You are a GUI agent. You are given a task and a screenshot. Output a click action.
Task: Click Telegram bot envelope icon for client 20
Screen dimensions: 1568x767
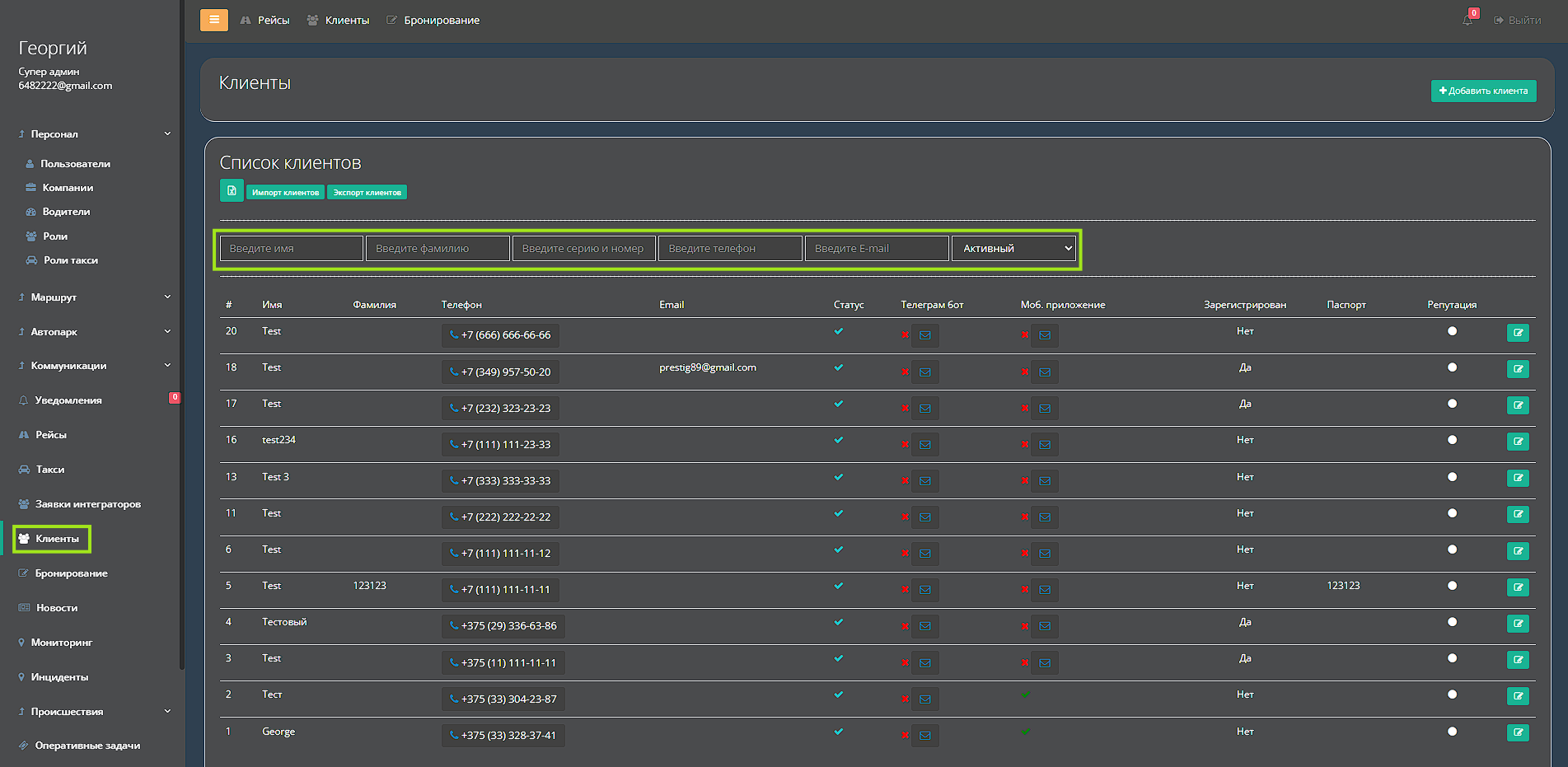925,335
